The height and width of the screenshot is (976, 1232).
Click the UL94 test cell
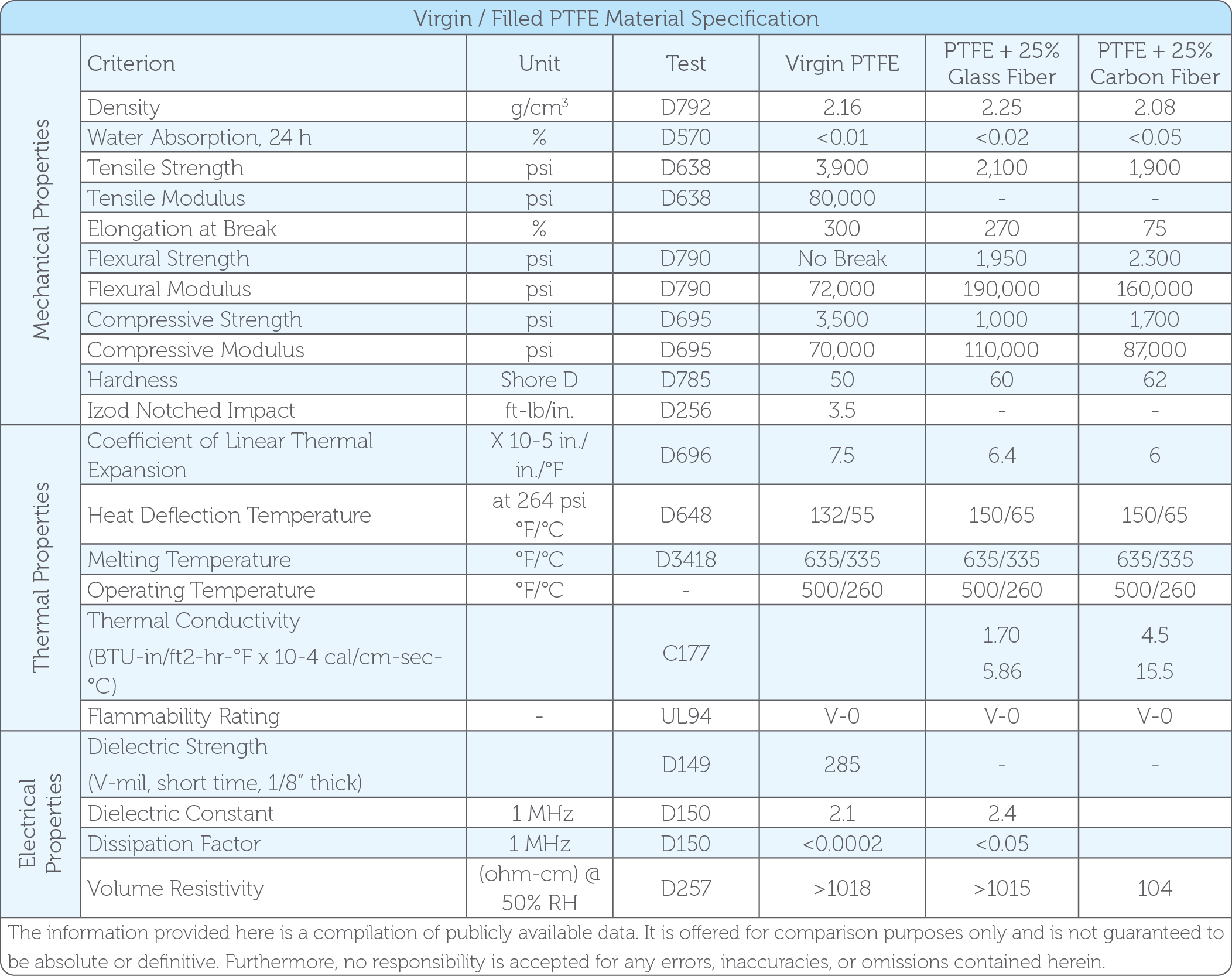point(686,716)
